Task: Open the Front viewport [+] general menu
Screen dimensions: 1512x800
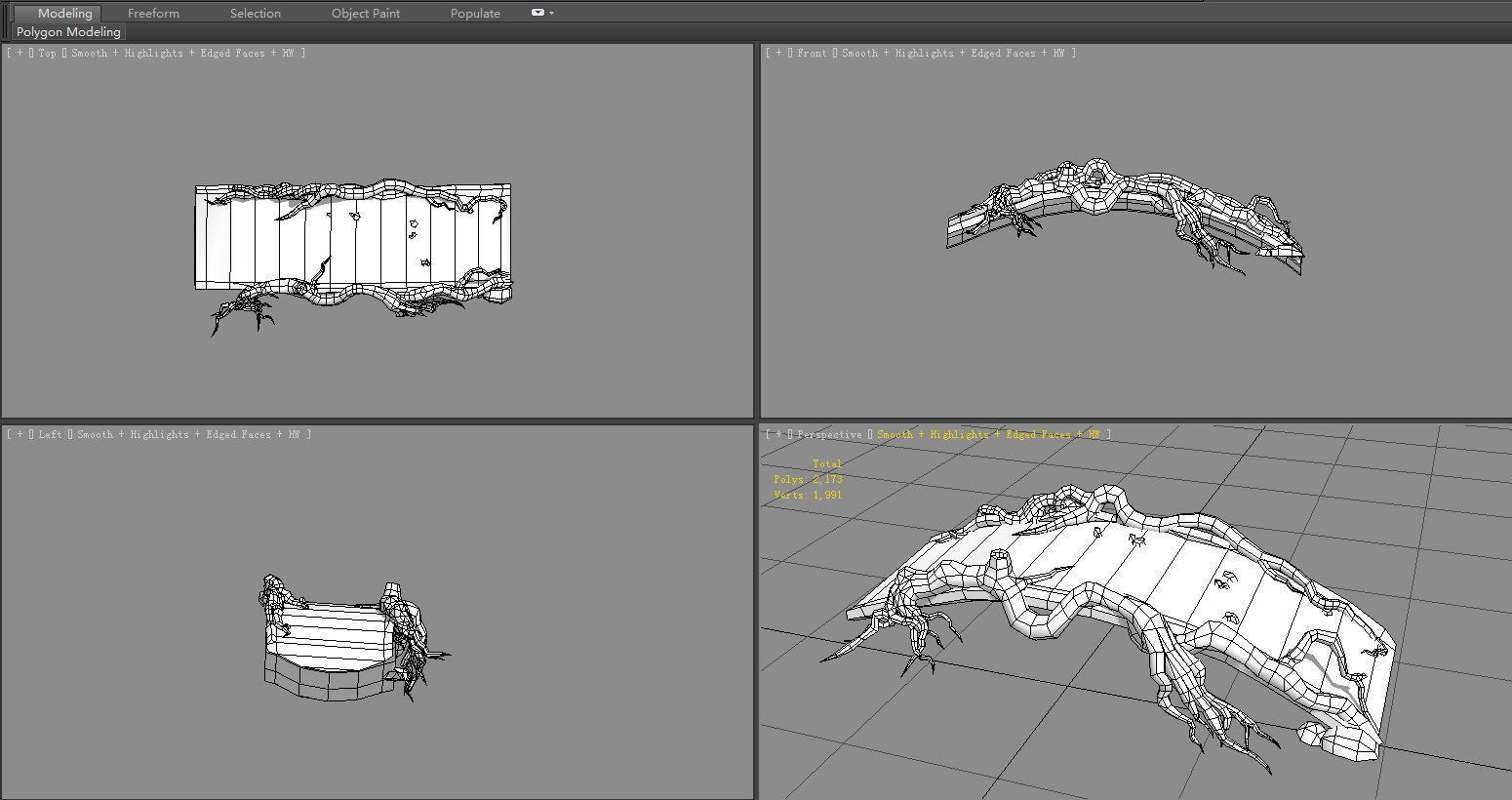Action: pos(778,53)
